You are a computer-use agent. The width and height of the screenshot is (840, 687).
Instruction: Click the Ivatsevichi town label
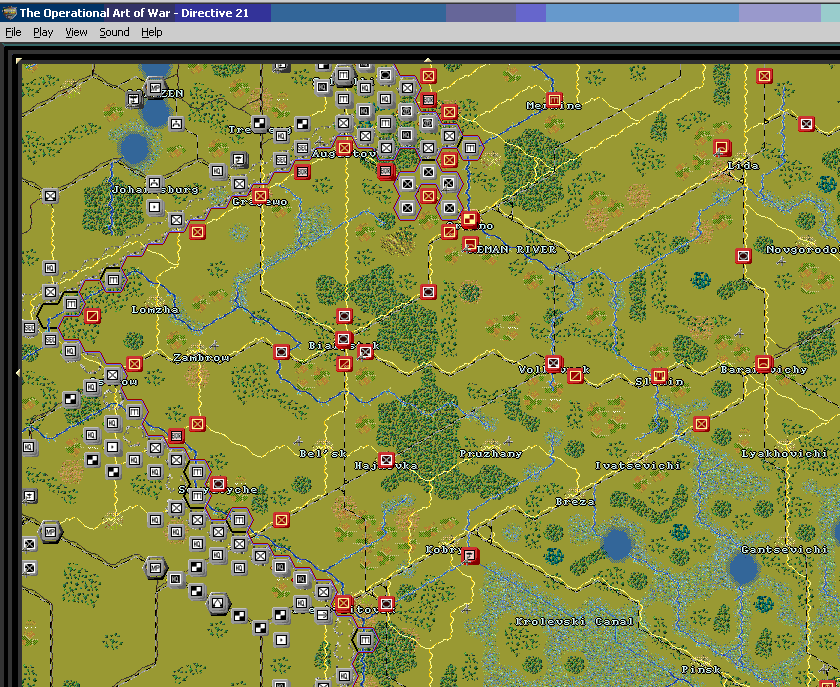point(638,465)
